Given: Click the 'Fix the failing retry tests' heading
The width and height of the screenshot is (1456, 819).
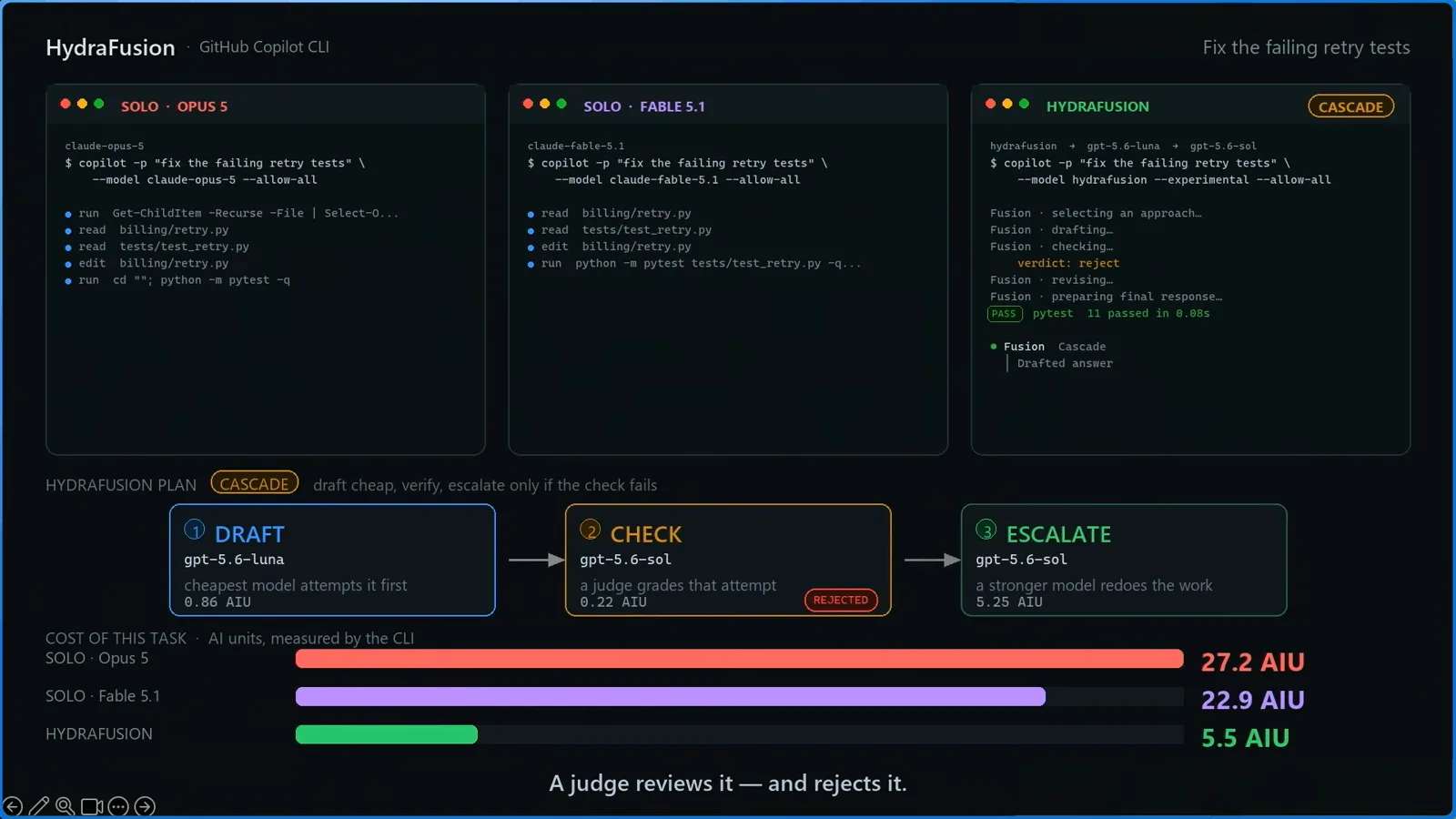Looking at the screenshot, I should coord(1306,47).
